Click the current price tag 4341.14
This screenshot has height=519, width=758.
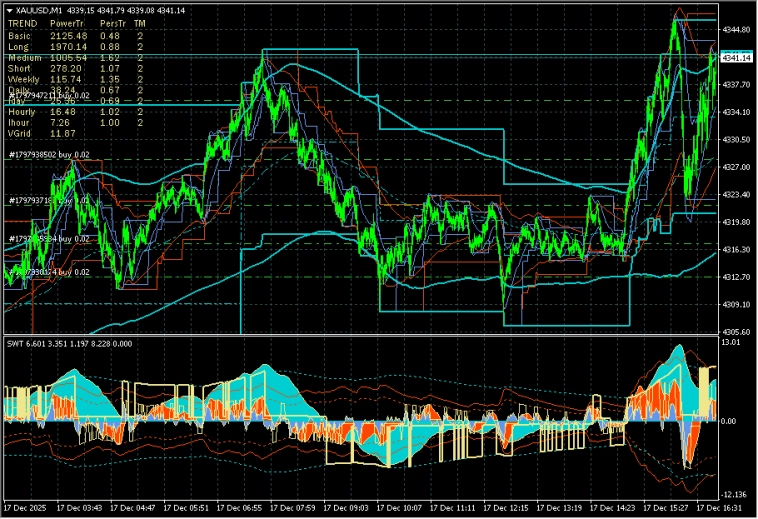pyautogui.click(x=735, y=58)
